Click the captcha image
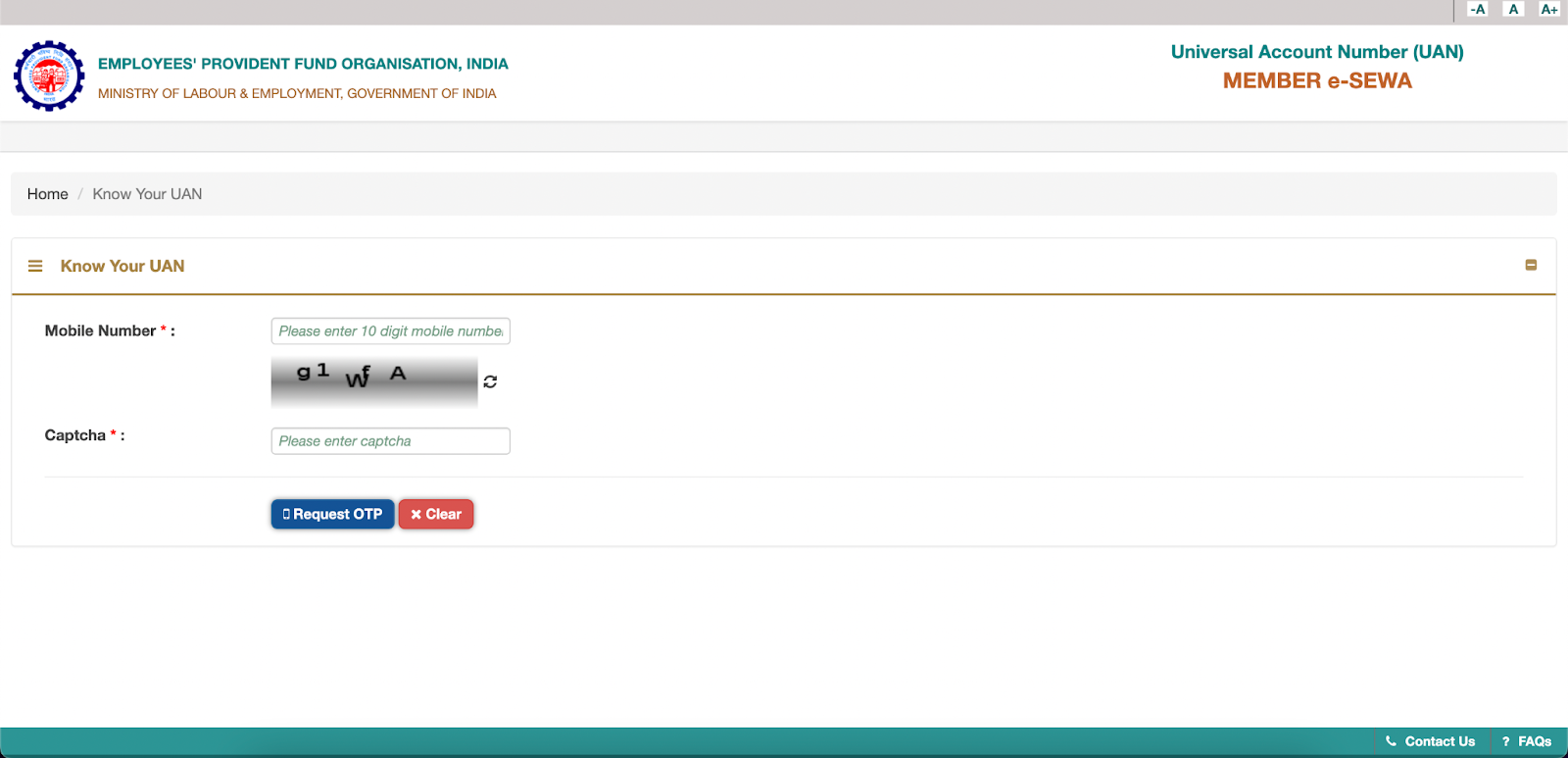The height and width of the screenshot is (758, 1568). (x=374, y=381)
